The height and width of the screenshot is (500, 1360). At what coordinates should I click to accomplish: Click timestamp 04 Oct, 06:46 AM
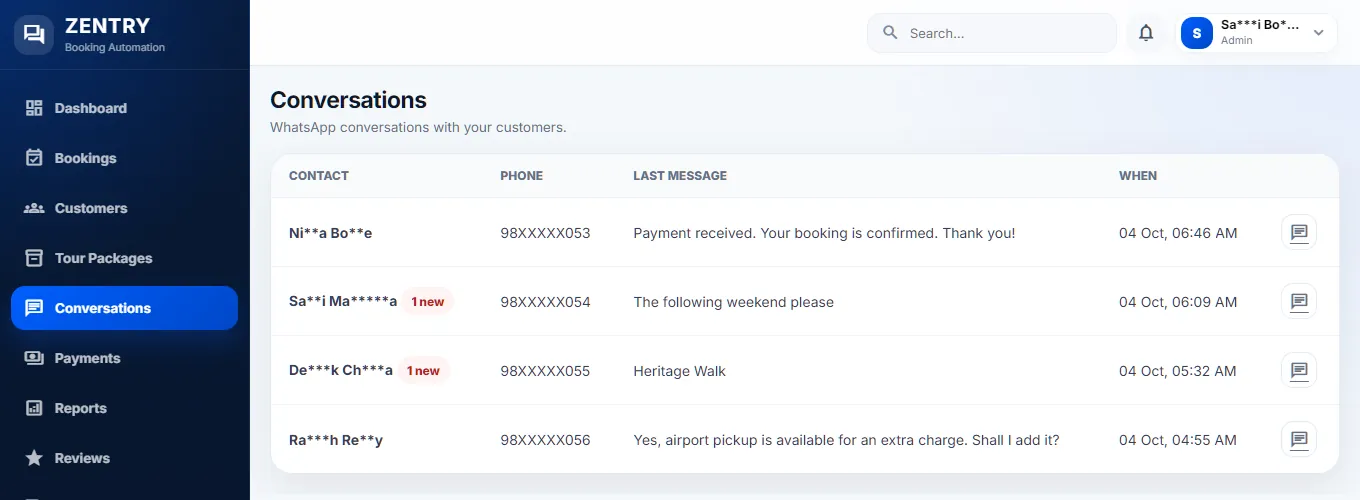pos(1178,232)
